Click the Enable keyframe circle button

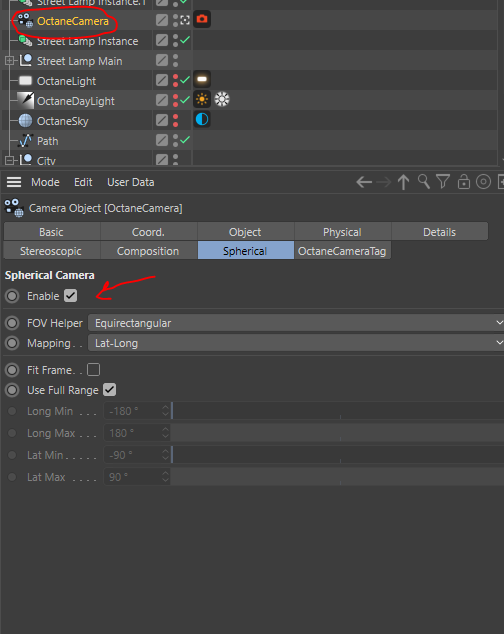point(12,296)
